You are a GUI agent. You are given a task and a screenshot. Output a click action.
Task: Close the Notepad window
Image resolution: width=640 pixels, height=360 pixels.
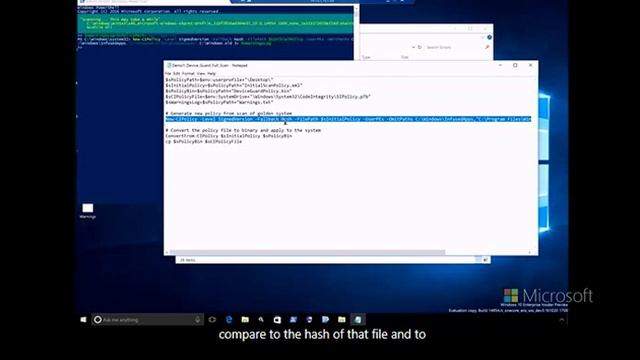[x=530, y=65]
